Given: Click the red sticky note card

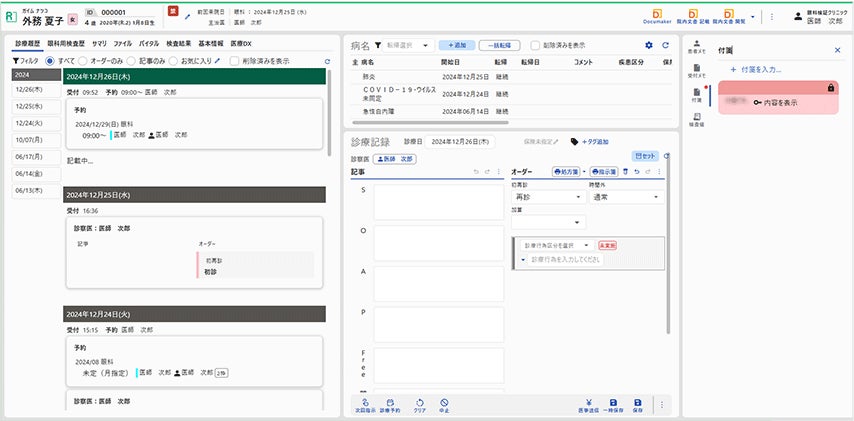Looking at the screenshot, I should [x=765, y=102].
